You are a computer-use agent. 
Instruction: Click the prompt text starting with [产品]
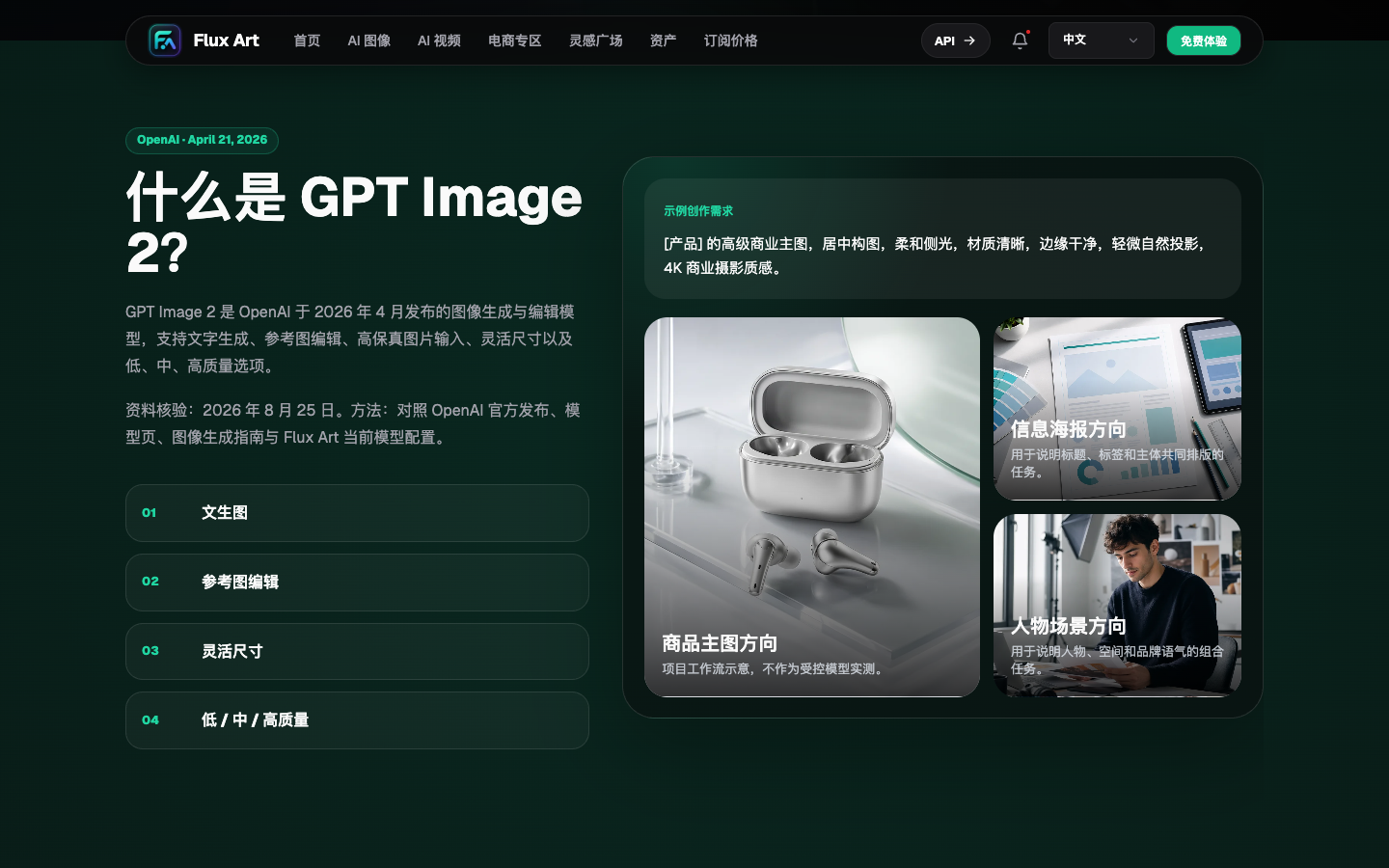(x=936, y=256)
